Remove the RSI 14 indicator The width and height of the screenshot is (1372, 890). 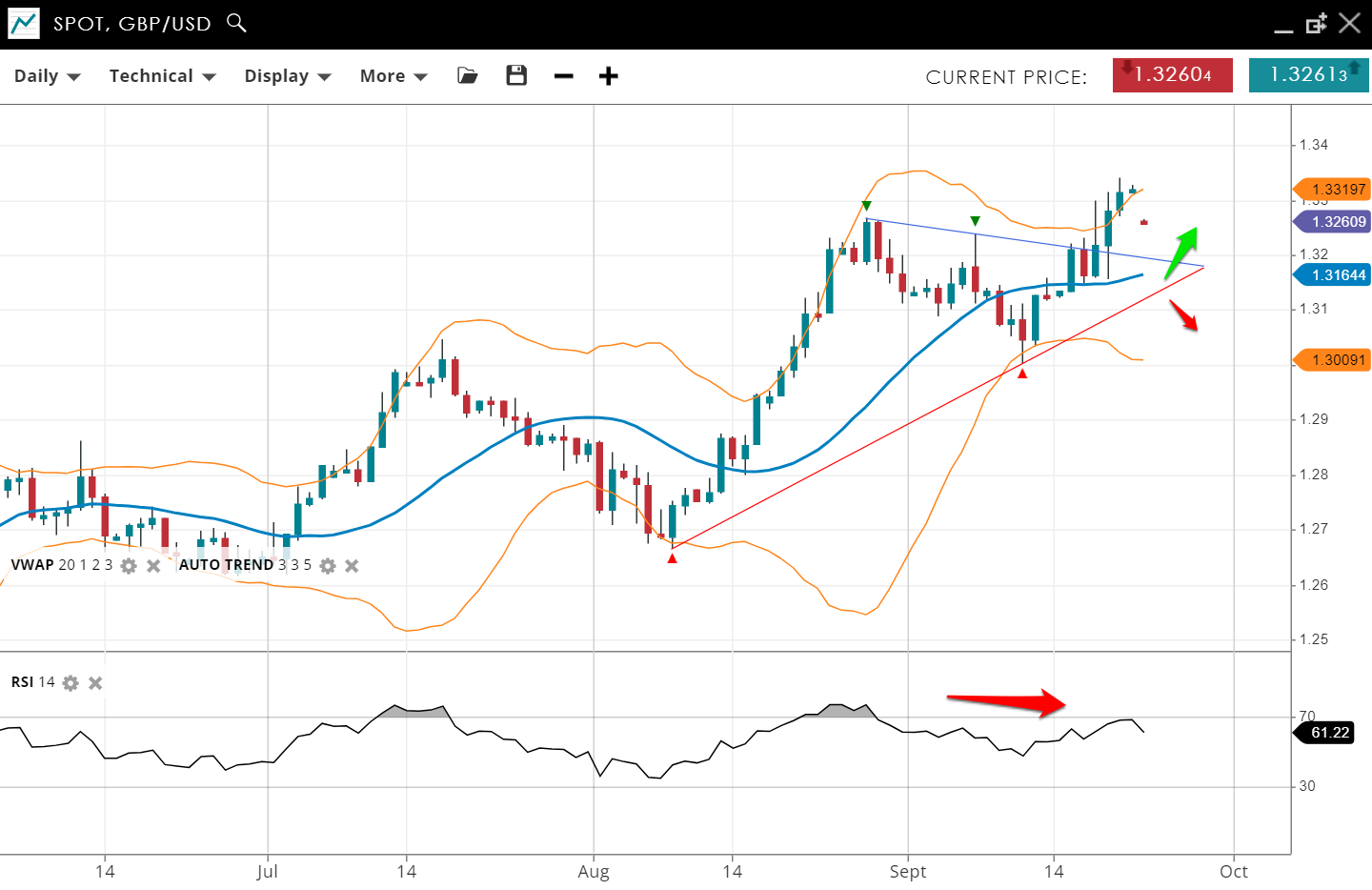(x=95, y=683)
